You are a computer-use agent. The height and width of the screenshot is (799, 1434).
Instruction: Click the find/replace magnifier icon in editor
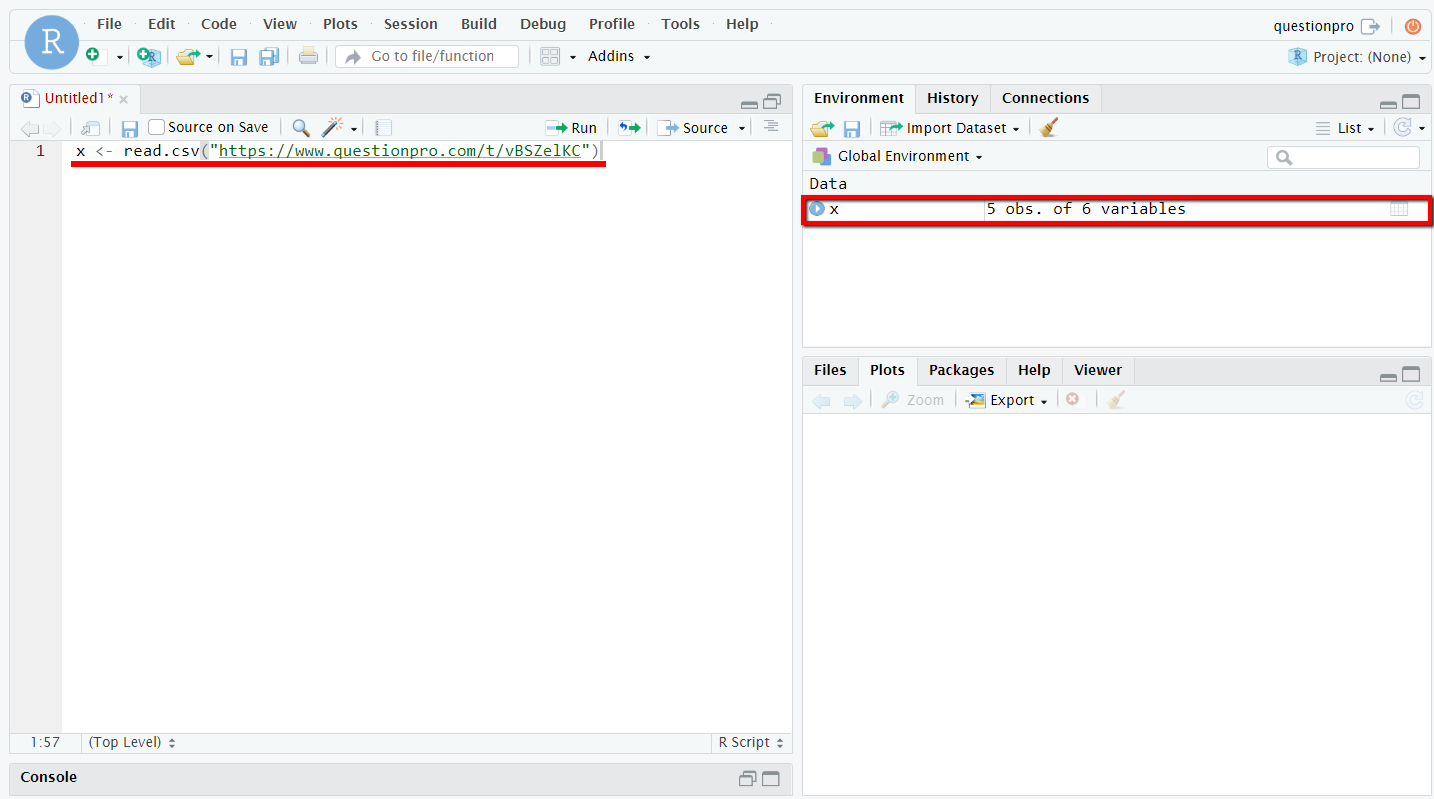(300, 128)
